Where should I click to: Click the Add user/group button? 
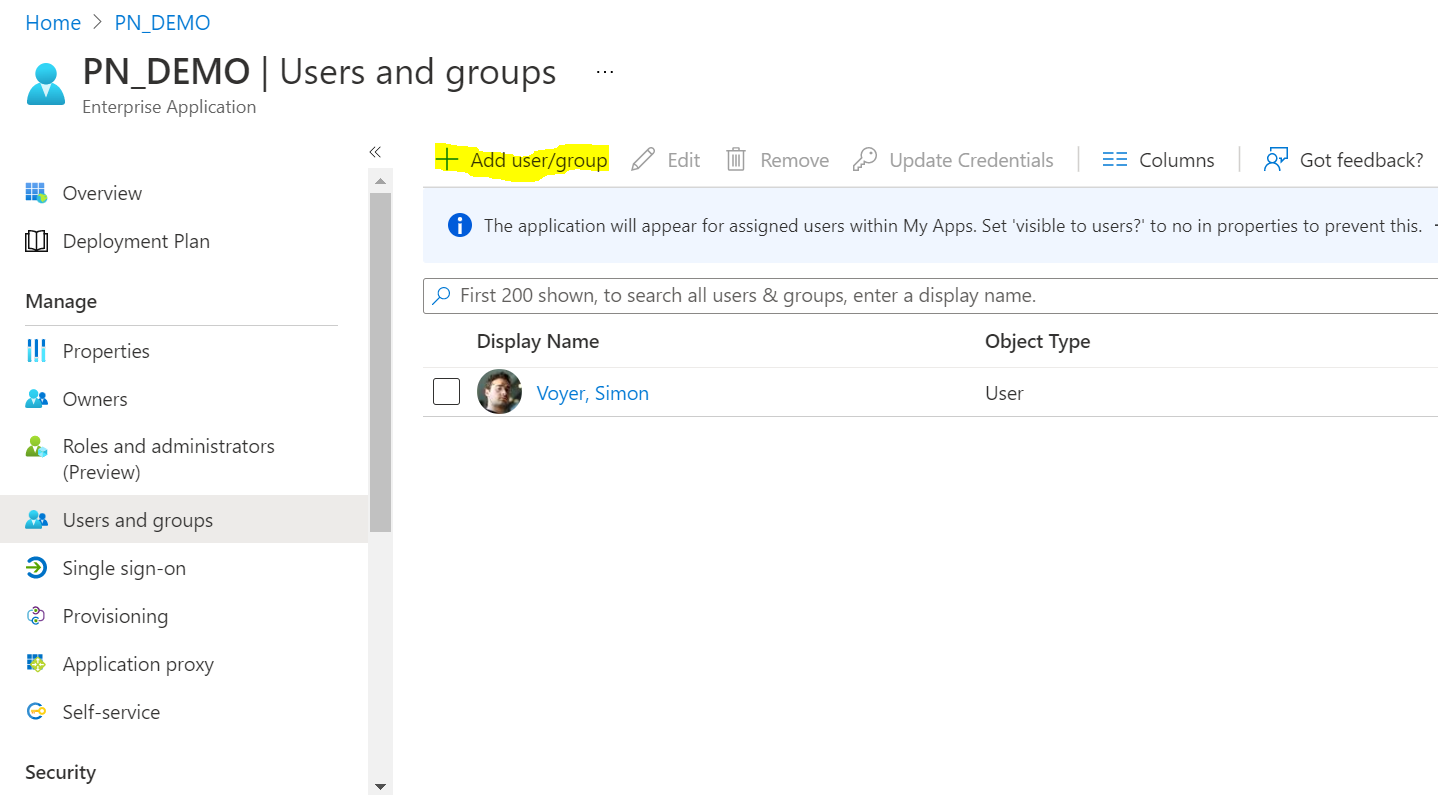tap(522, 160)
